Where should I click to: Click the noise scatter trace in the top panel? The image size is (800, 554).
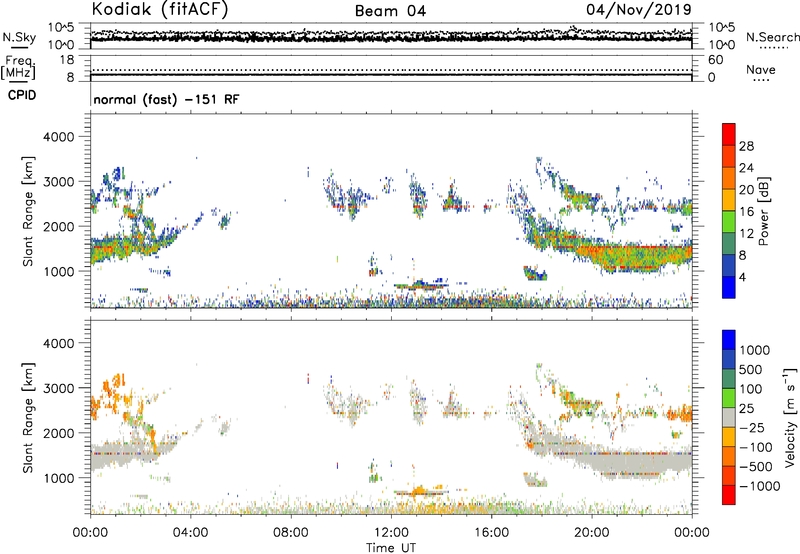pyautogui.click(x=391, y=36)
